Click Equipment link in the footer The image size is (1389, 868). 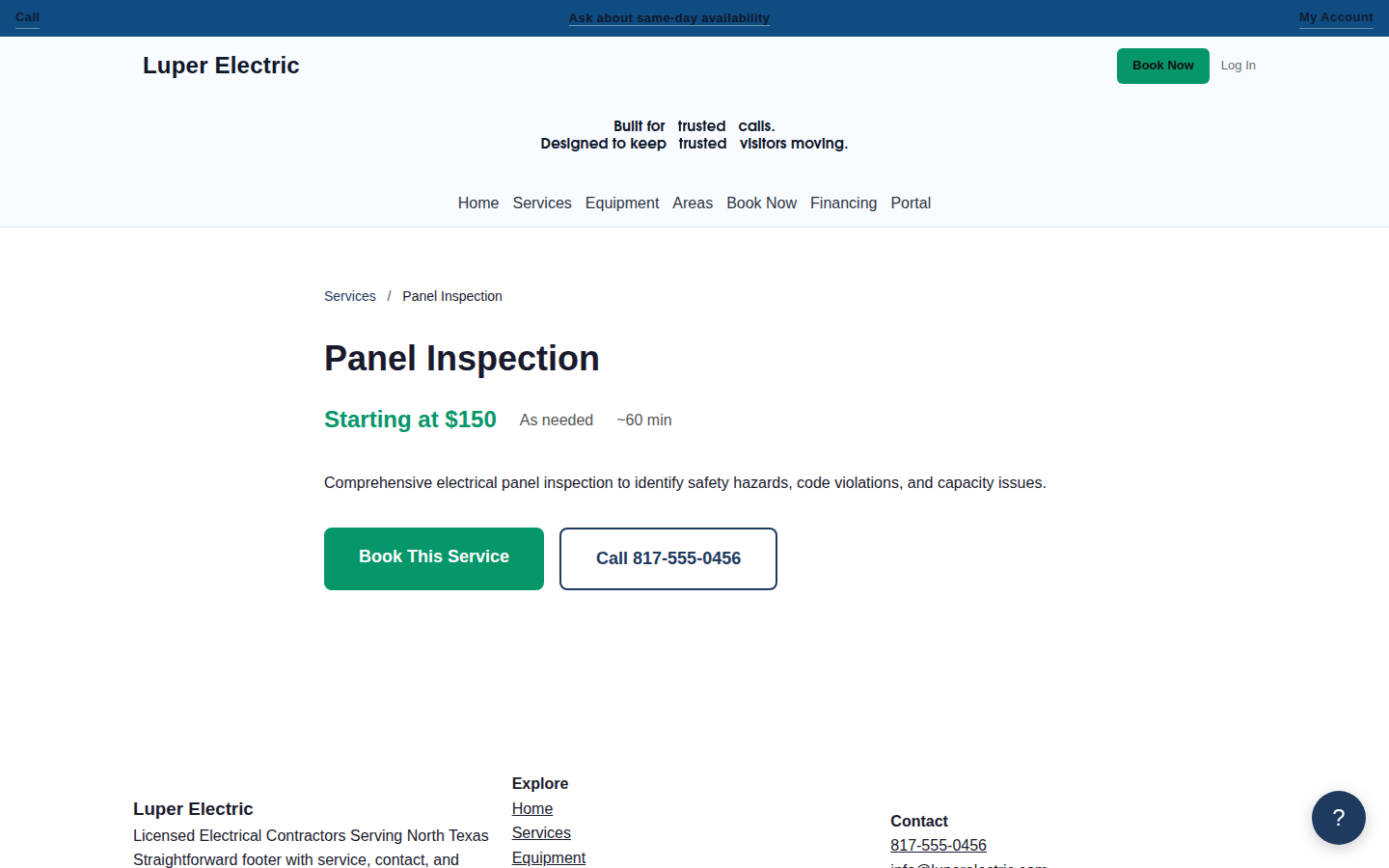click(x=548, y=857)
